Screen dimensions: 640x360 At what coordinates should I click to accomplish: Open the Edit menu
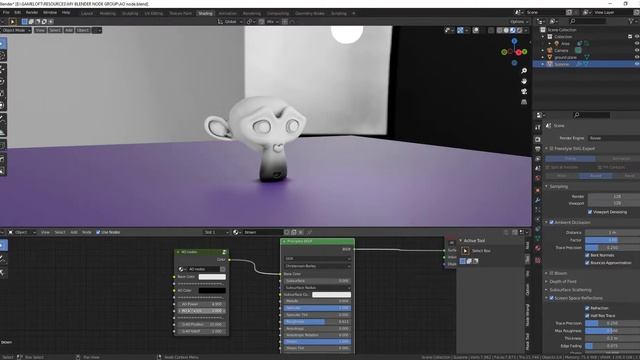(17, 13)
